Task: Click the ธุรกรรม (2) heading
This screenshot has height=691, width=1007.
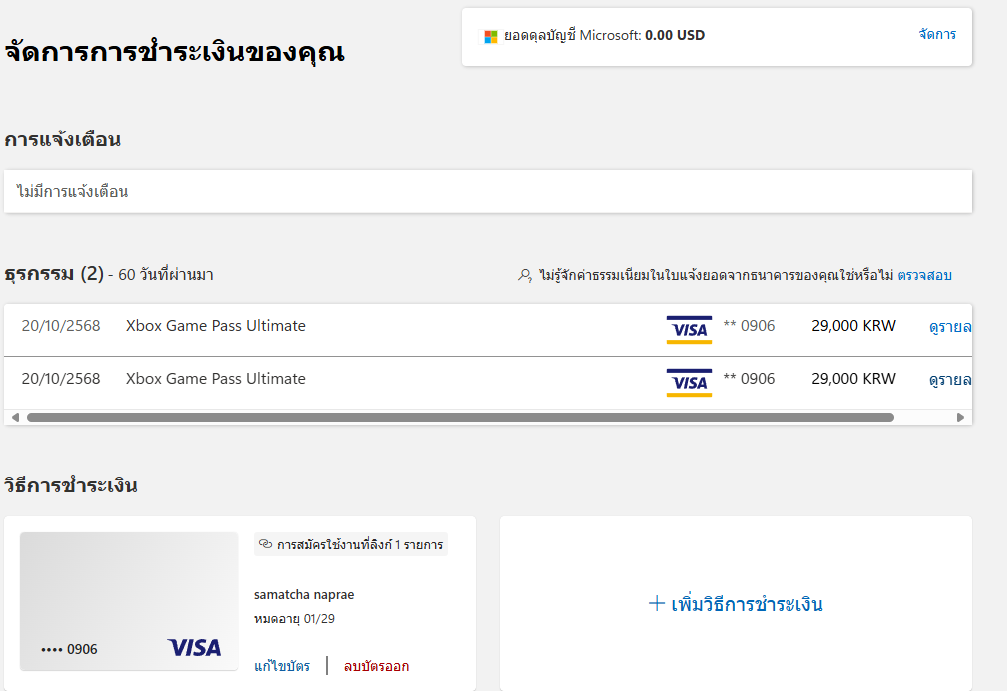Action: (x=54, y=274)
